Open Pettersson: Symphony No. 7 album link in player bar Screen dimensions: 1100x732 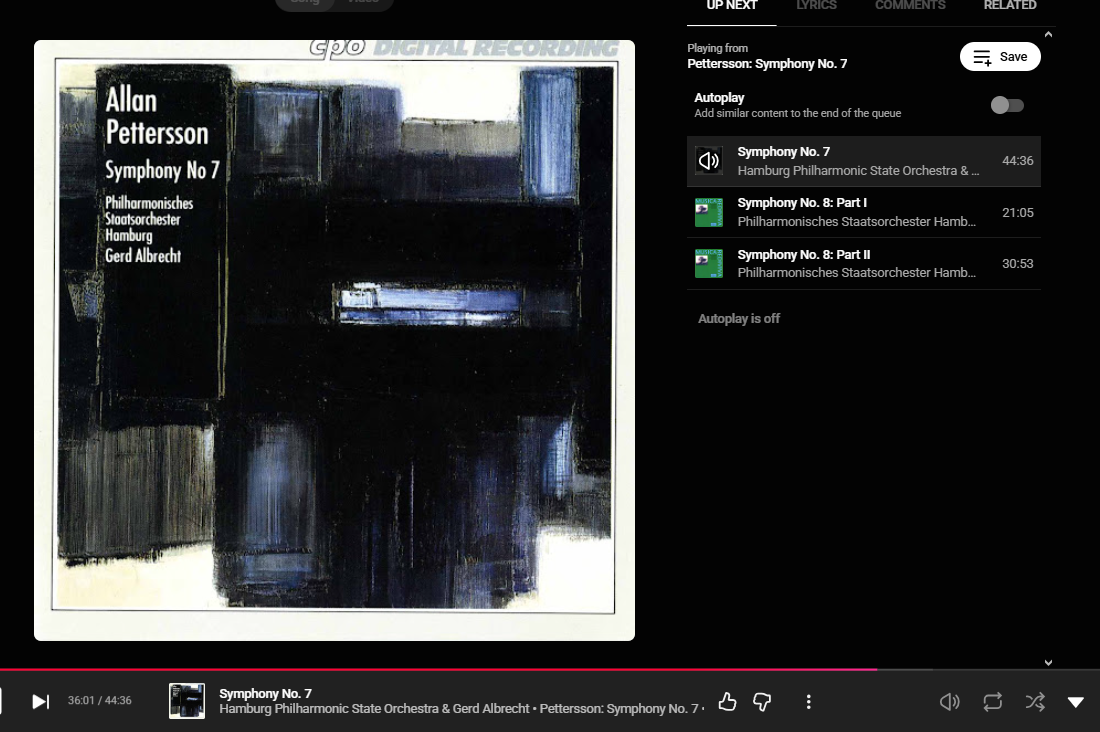tap(619, 709)
